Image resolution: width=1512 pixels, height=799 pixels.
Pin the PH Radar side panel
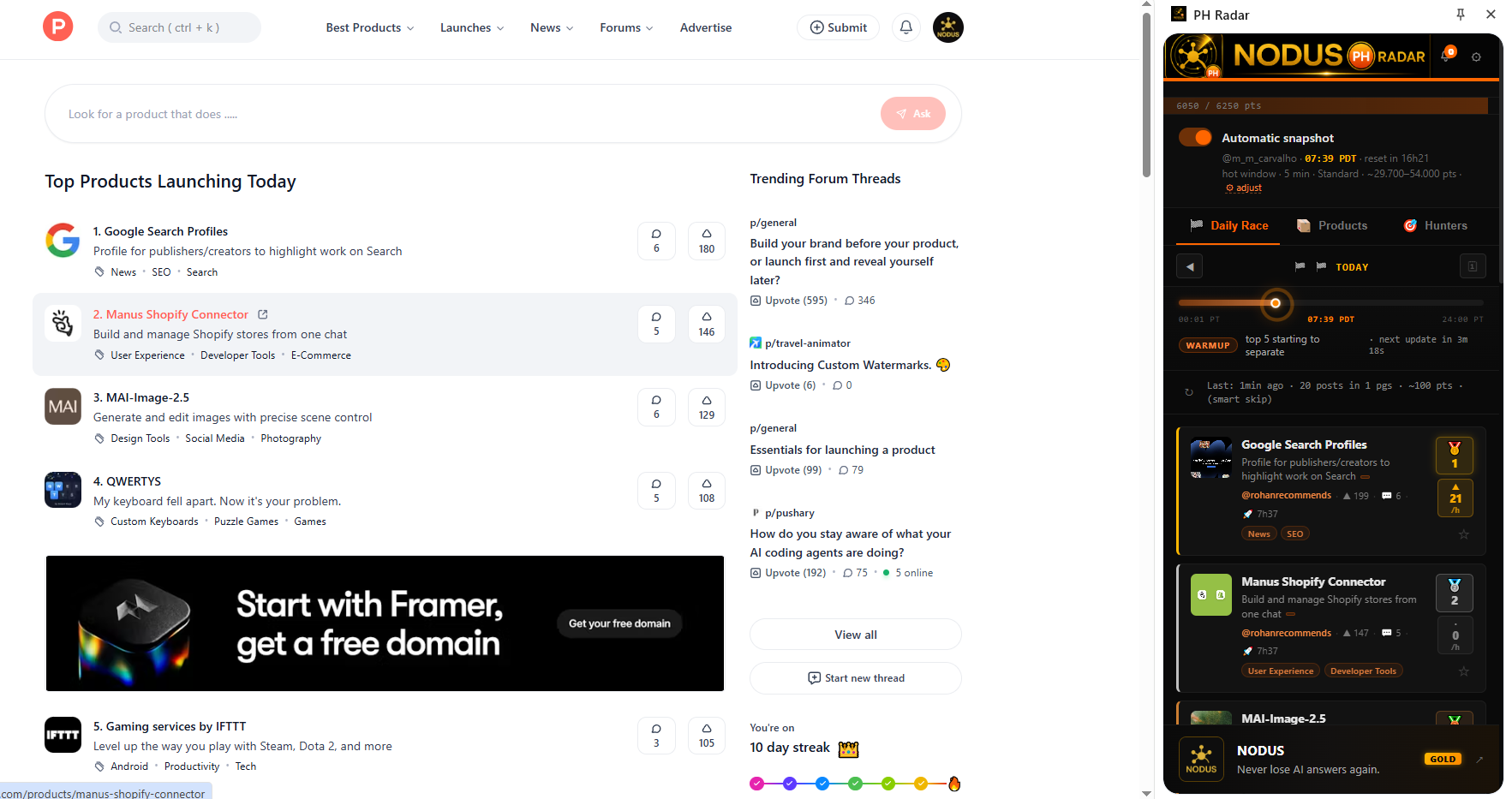click(1461, 15)
